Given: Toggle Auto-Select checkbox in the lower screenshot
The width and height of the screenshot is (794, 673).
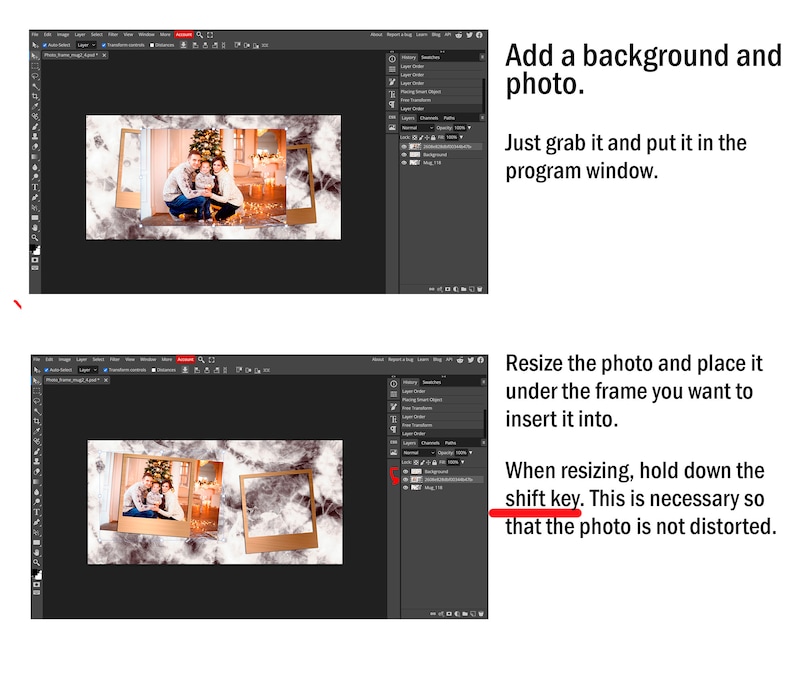Looking at the screenshot, I should pyautogui.click(x=46, y=370).
